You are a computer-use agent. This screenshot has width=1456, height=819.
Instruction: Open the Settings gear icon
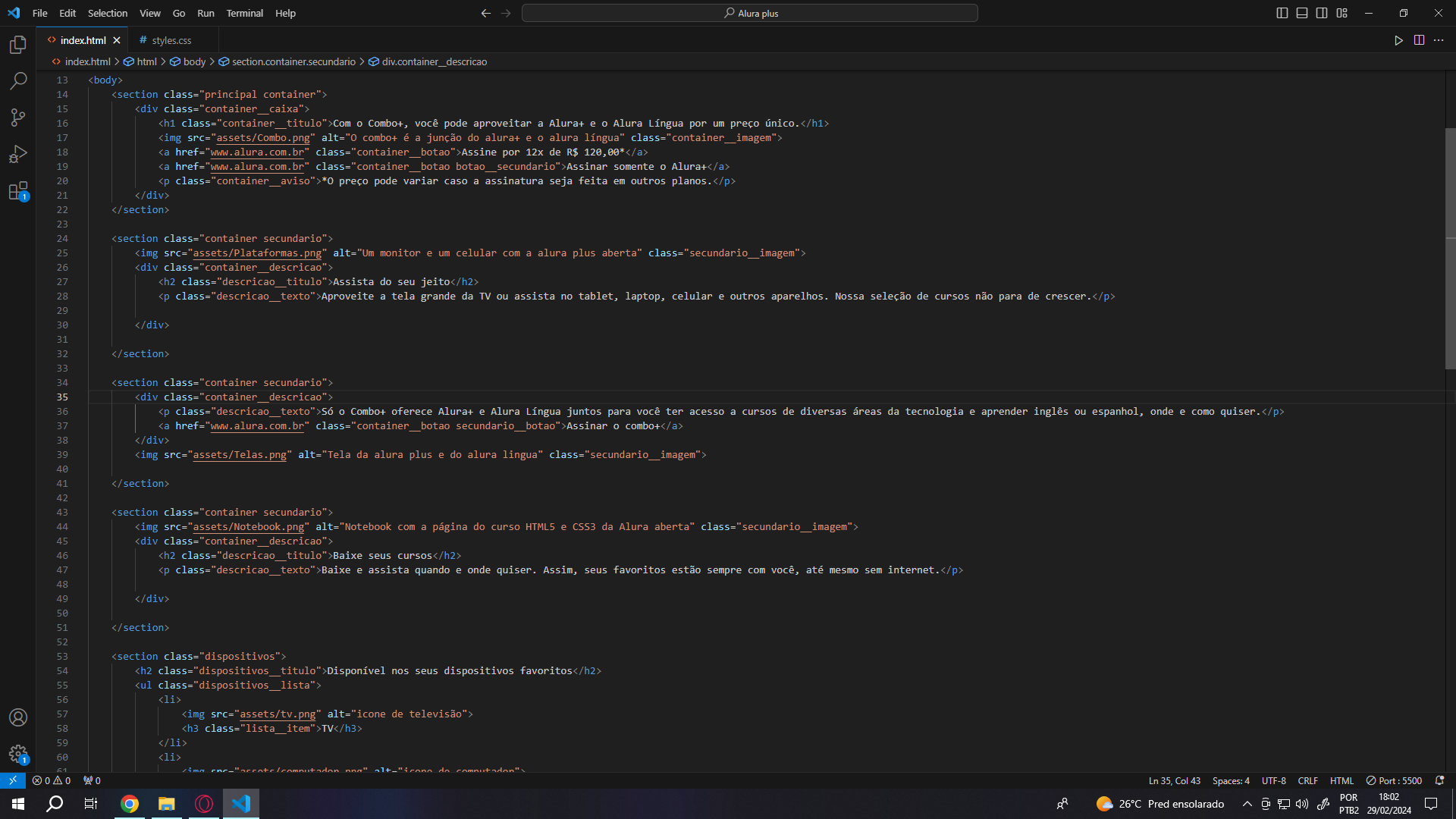[x=18, y=753]
